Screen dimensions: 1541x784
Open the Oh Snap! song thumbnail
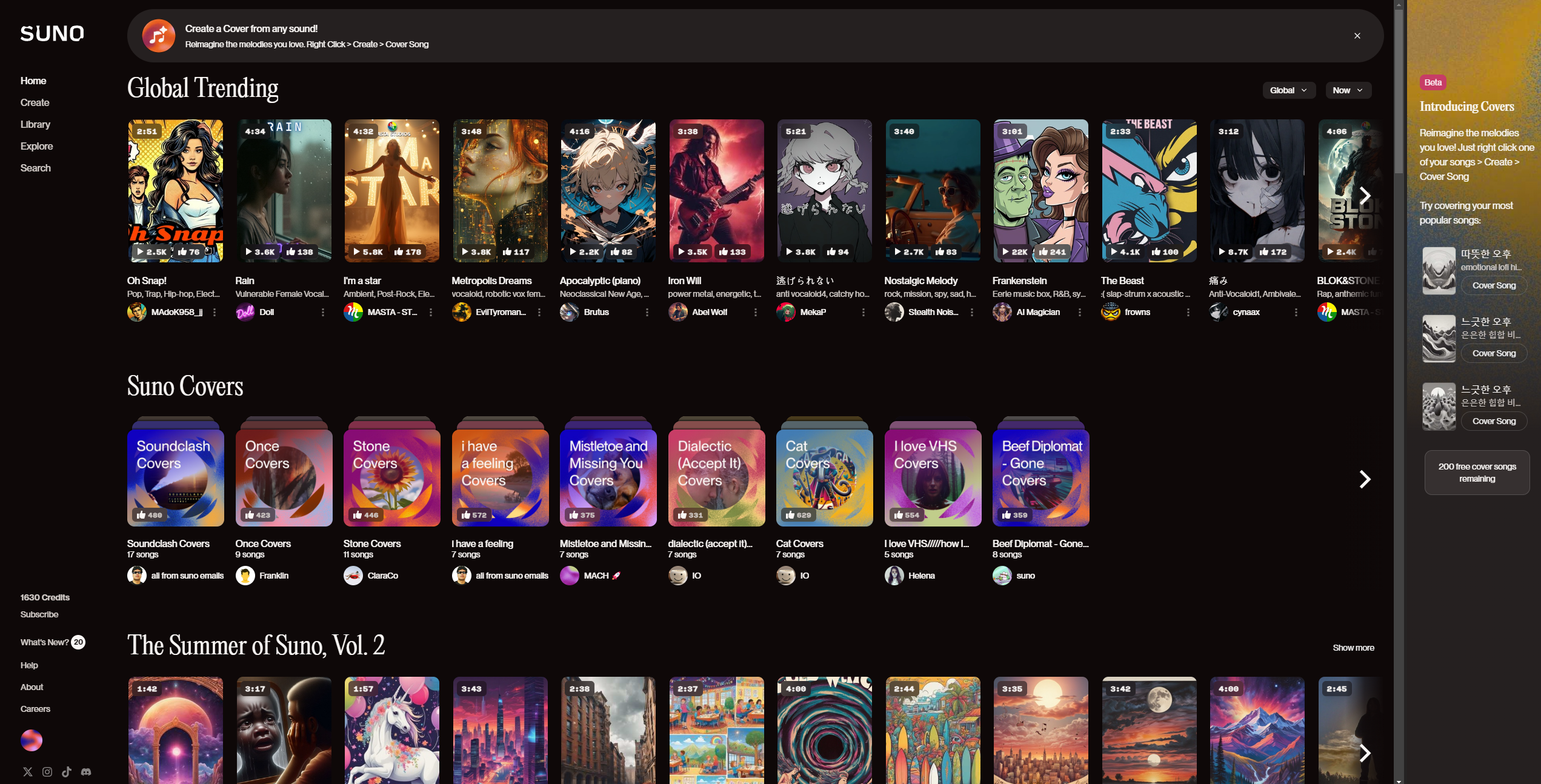pyautogui.click(x=176, y=191)
